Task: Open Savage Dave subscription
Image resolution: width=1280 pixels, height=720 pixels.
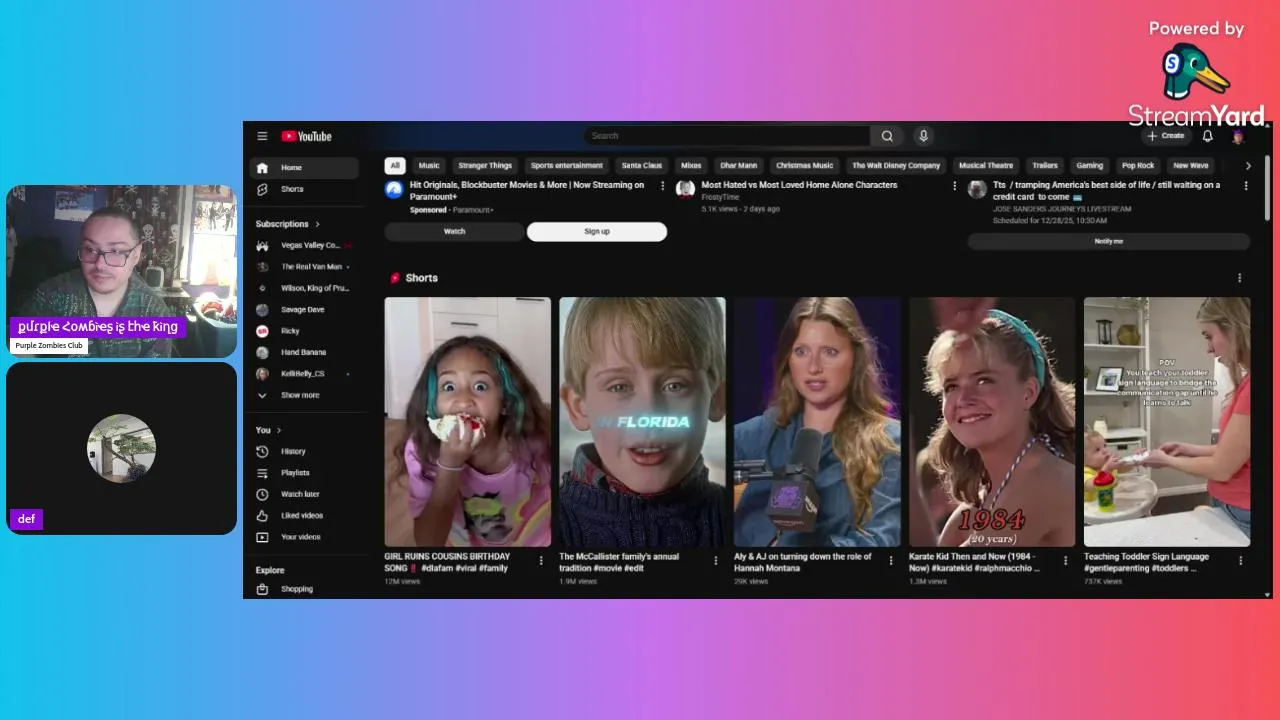Action: 304,310
